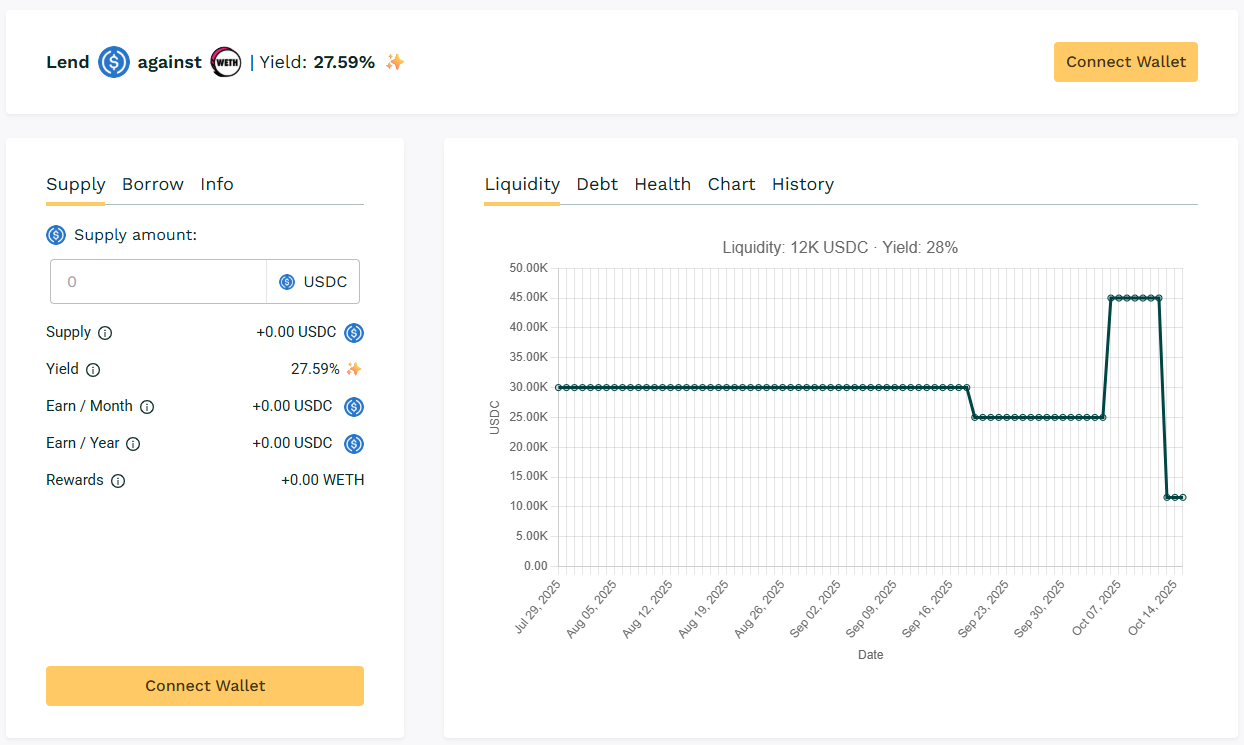This screenshot has height=745, width=1244.
Task: Click the Supply amount input field
Action: (x=158, y=282)
